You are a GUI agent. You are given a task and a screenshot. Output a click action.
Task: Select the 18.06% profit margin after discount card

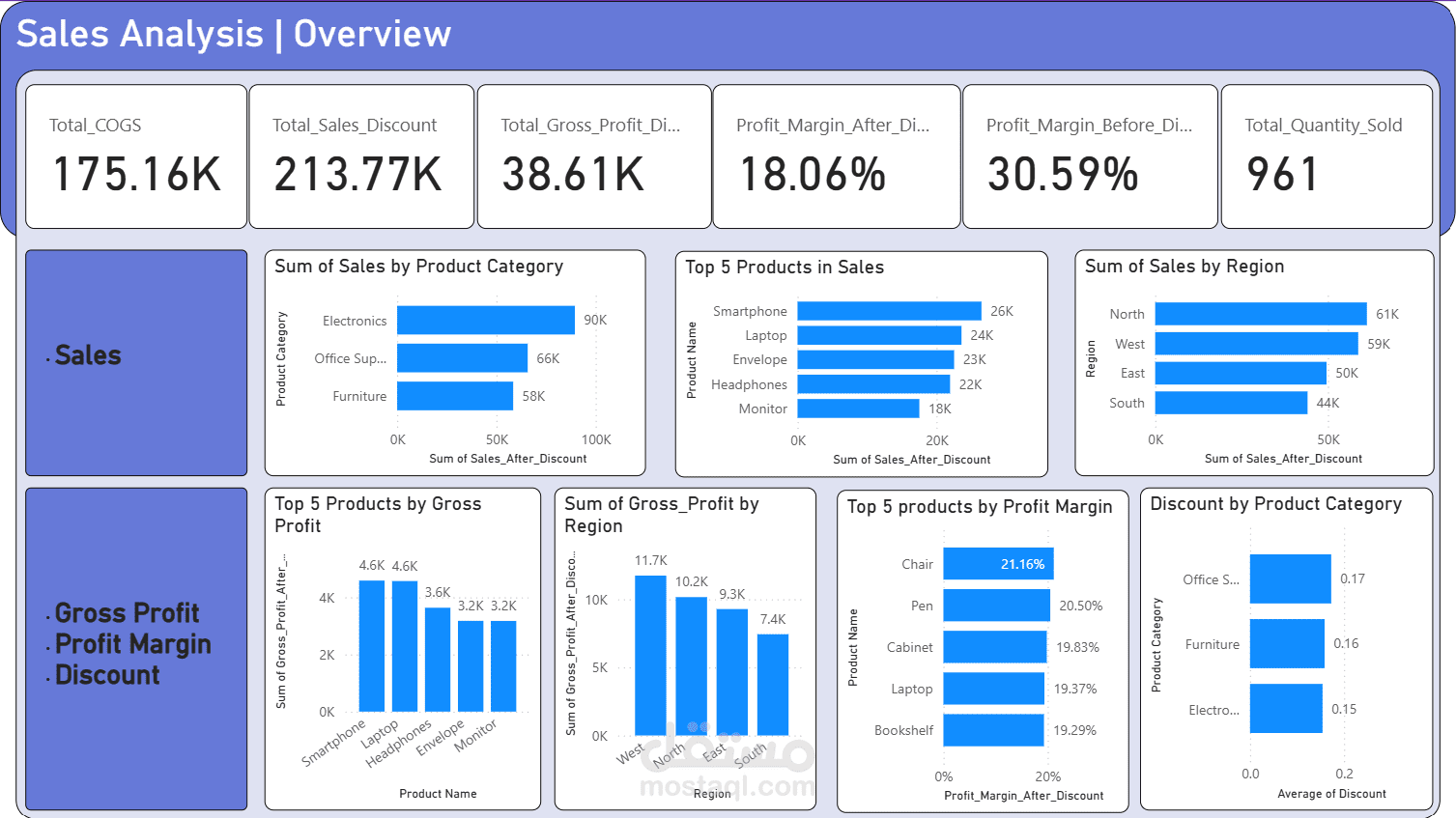coord(837,156)
